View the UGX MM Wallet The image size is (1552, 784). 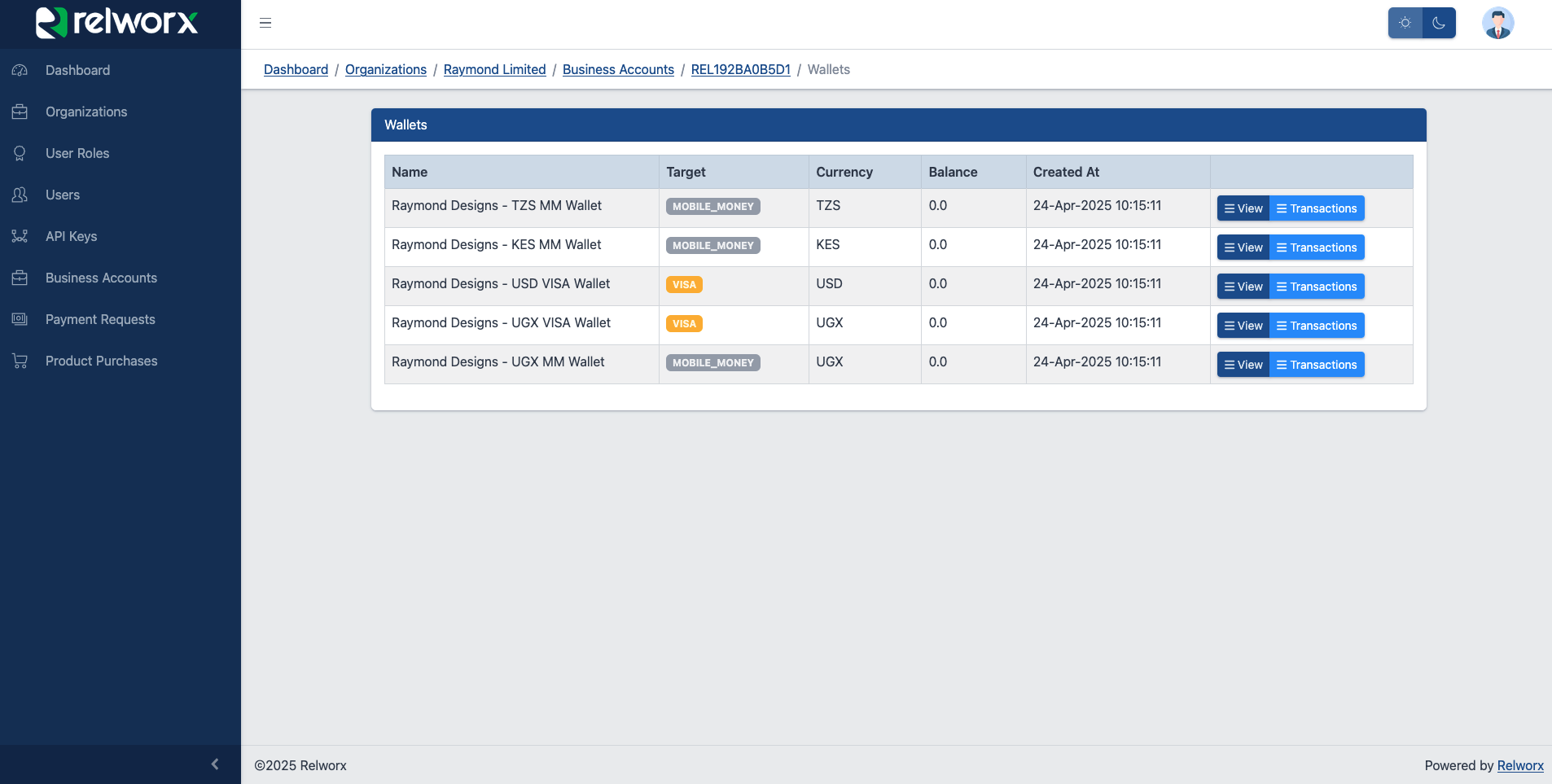click(x=1243, y=365)
